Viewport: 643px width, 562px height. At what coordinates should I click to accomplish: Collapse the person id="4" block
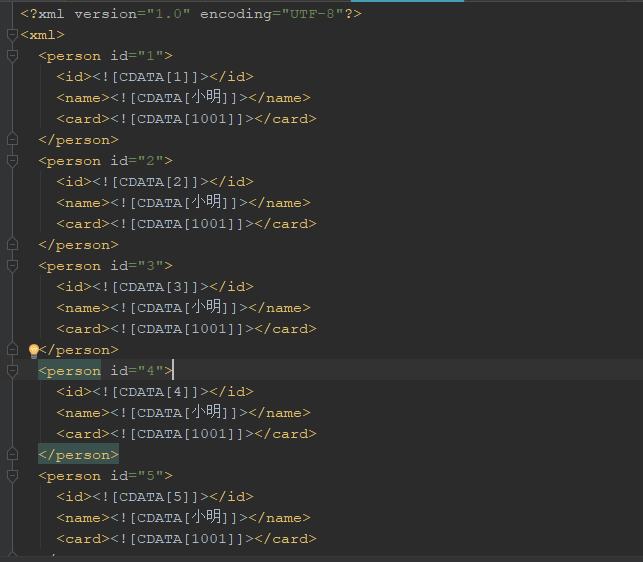coord(12,371)
